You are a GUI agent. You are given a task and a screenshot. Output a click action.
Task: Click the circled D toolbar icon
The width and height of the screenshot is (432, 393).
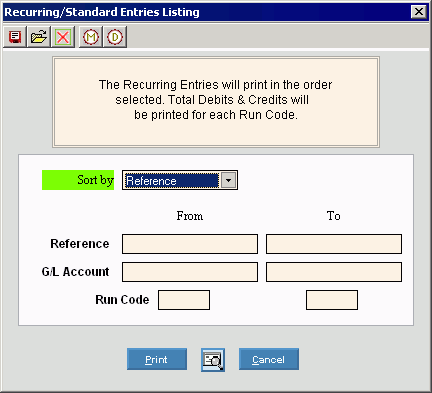coord(115,37)
